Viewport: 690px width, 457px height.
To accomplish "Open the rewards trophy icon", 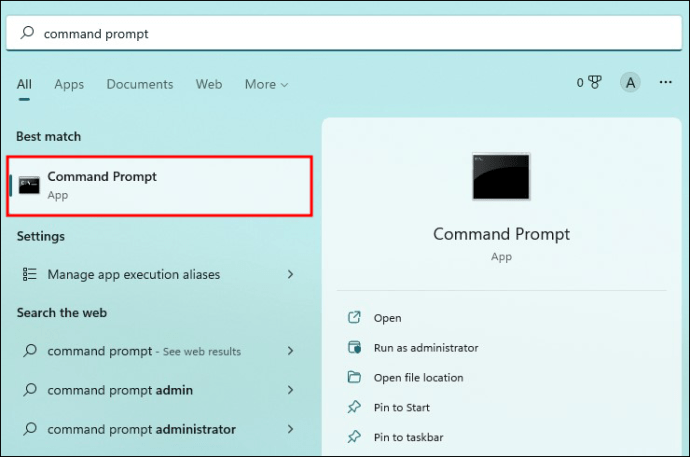I will click(x=595, y=82).
